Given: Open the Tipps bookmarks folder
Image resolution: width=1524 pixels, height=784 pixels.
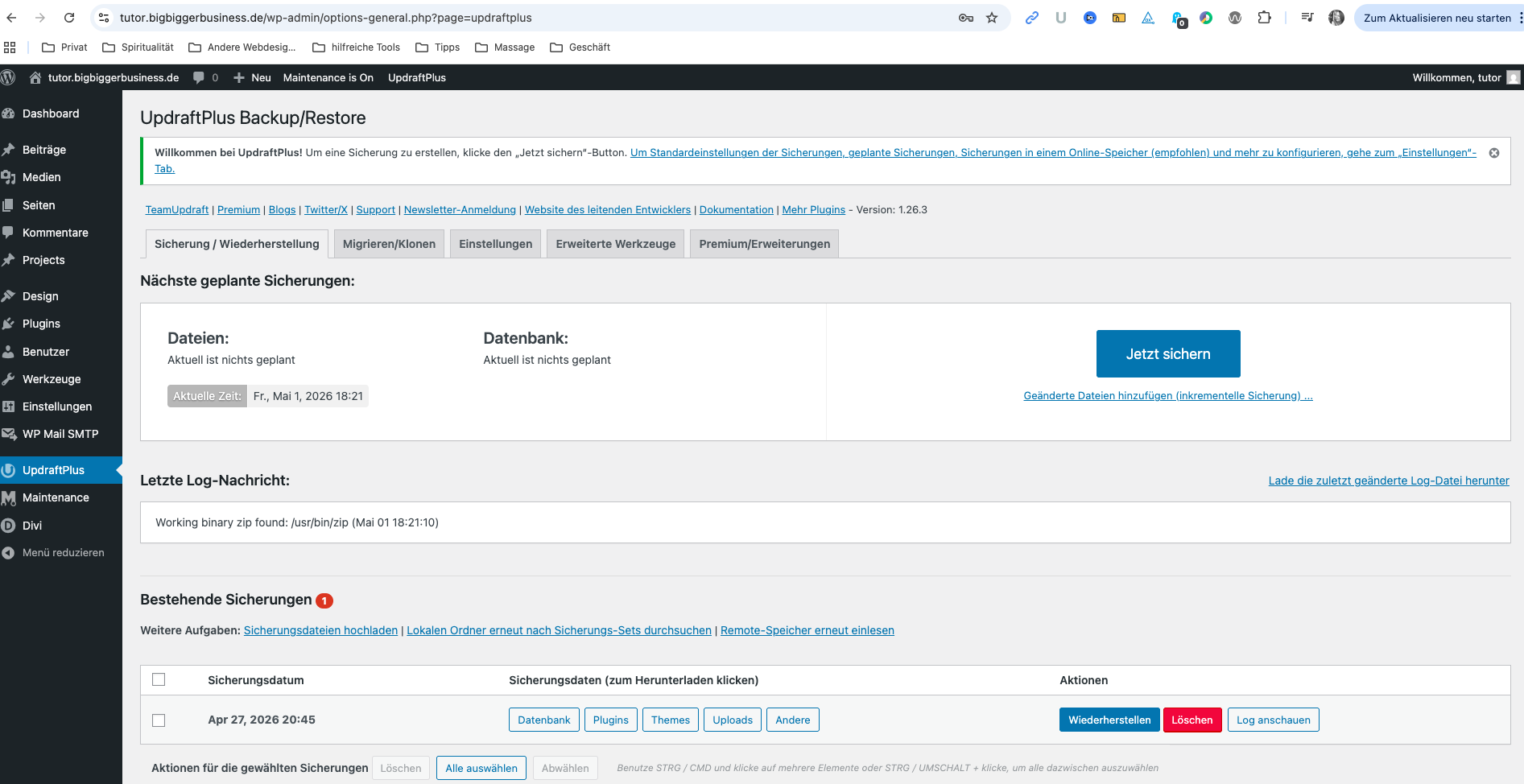Looking at the screenshot, I should (x=438, y=47).
